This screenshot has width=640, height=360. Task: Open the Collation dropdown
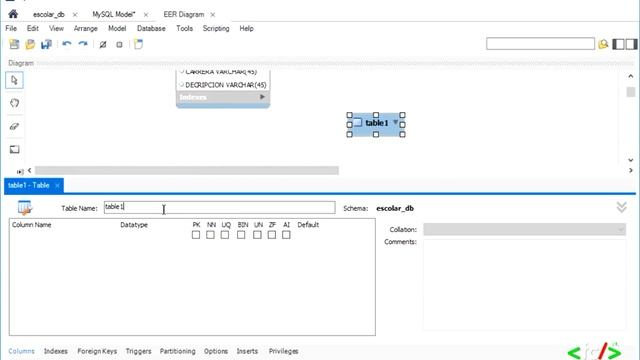tap(524, 229)
